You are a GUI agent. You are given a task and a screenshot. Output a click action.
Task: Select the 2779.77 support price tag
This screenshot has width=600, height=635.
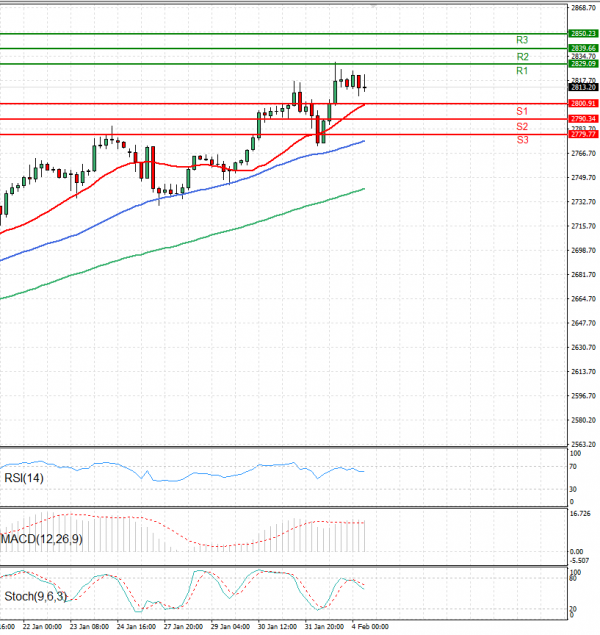[x=583, y=134]
